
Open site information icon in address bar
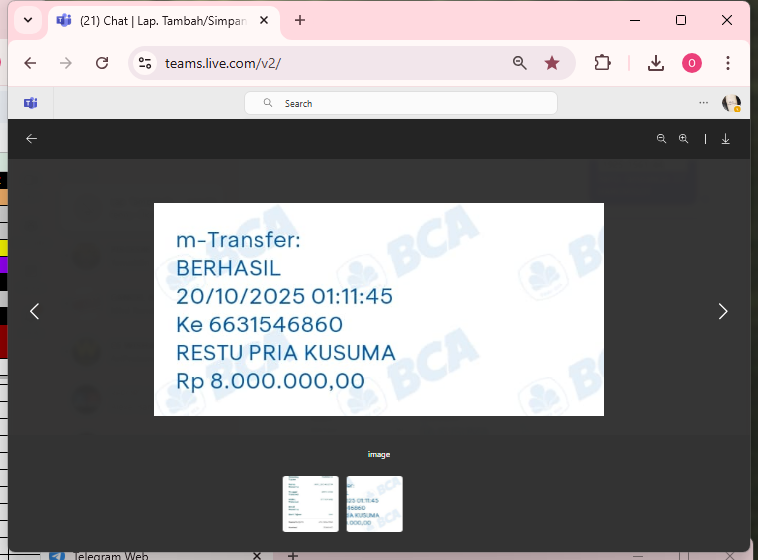[x=145, y=63]
